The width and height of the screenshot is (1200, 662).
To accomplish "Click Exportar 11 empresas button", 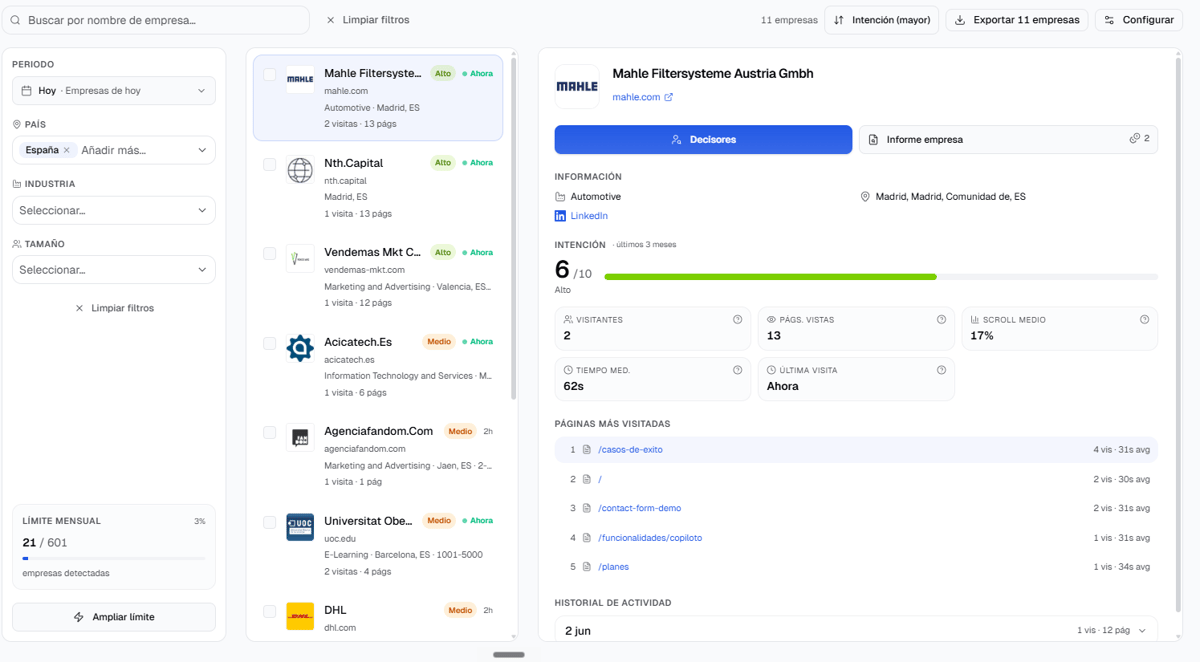I will pos(1017,20).
